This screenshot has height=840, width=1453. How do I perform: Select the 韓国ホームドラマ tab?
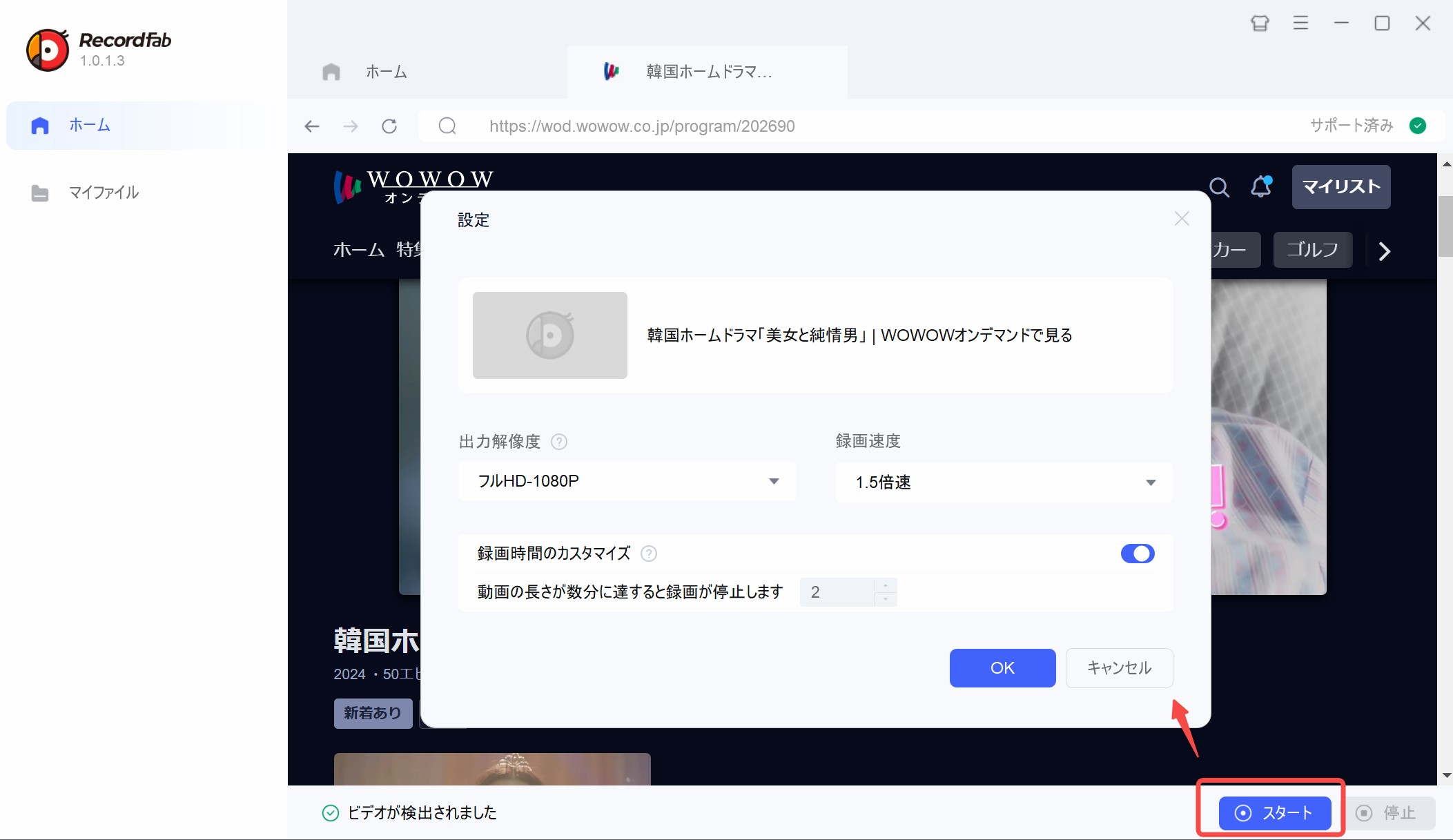pos(708,72)
